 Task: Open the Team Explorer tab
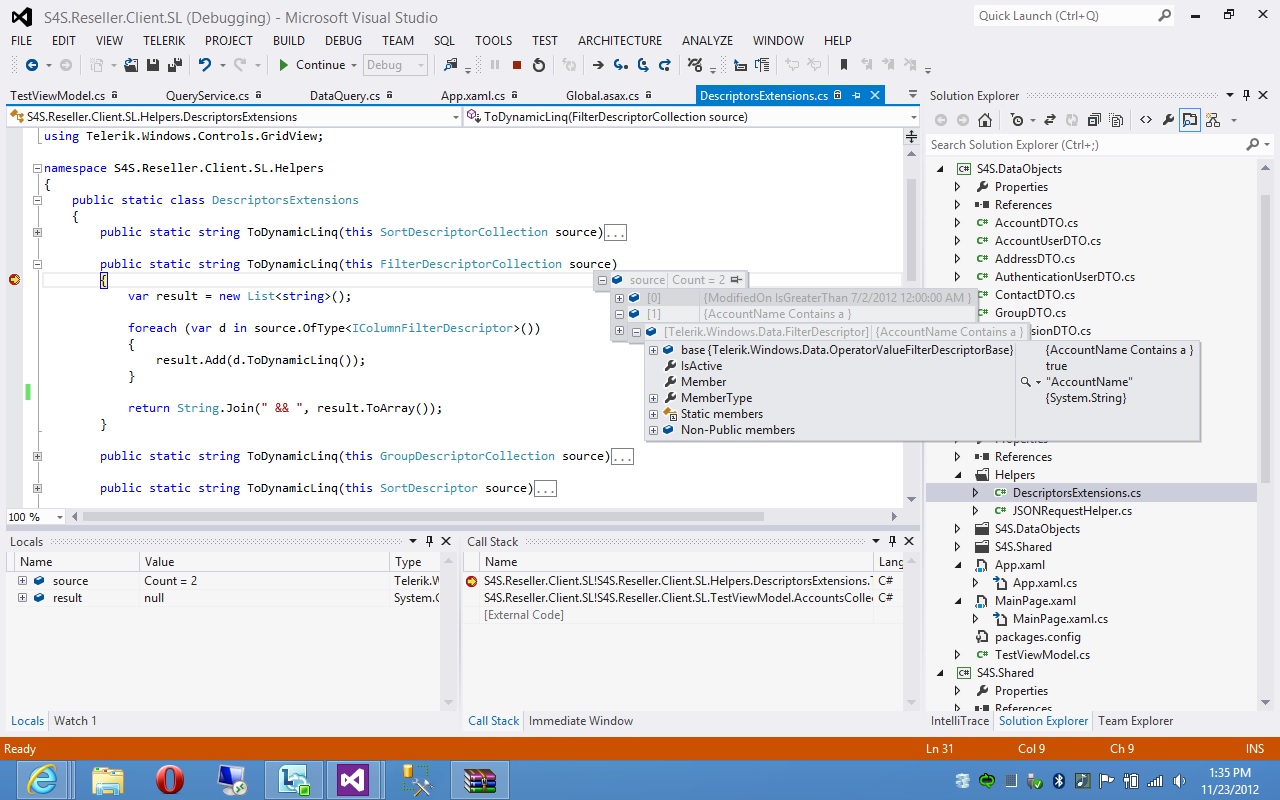[x=1135, y=721]
